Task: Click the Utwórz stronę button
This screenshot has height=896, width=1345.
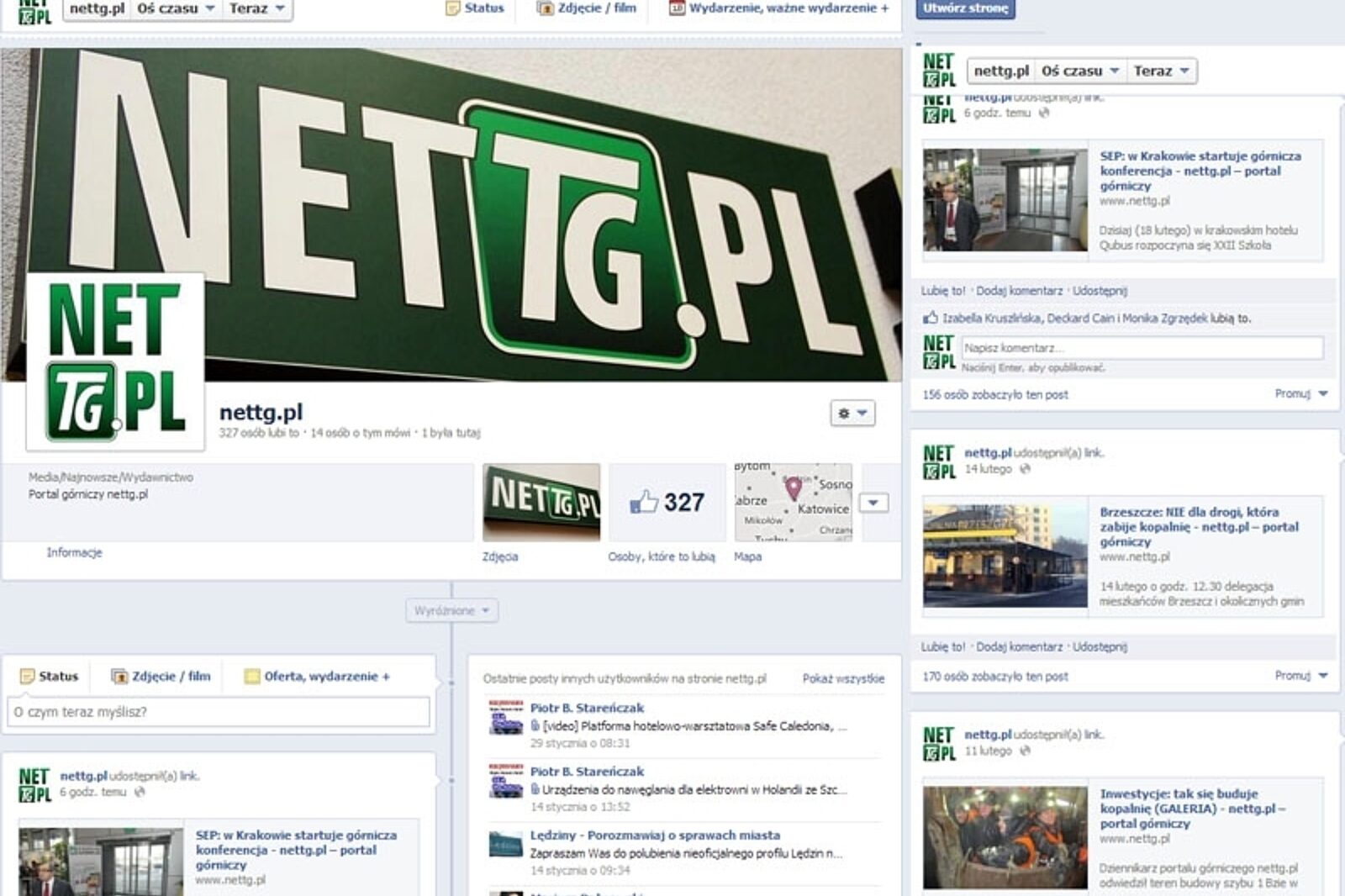Action: point(965,8)
